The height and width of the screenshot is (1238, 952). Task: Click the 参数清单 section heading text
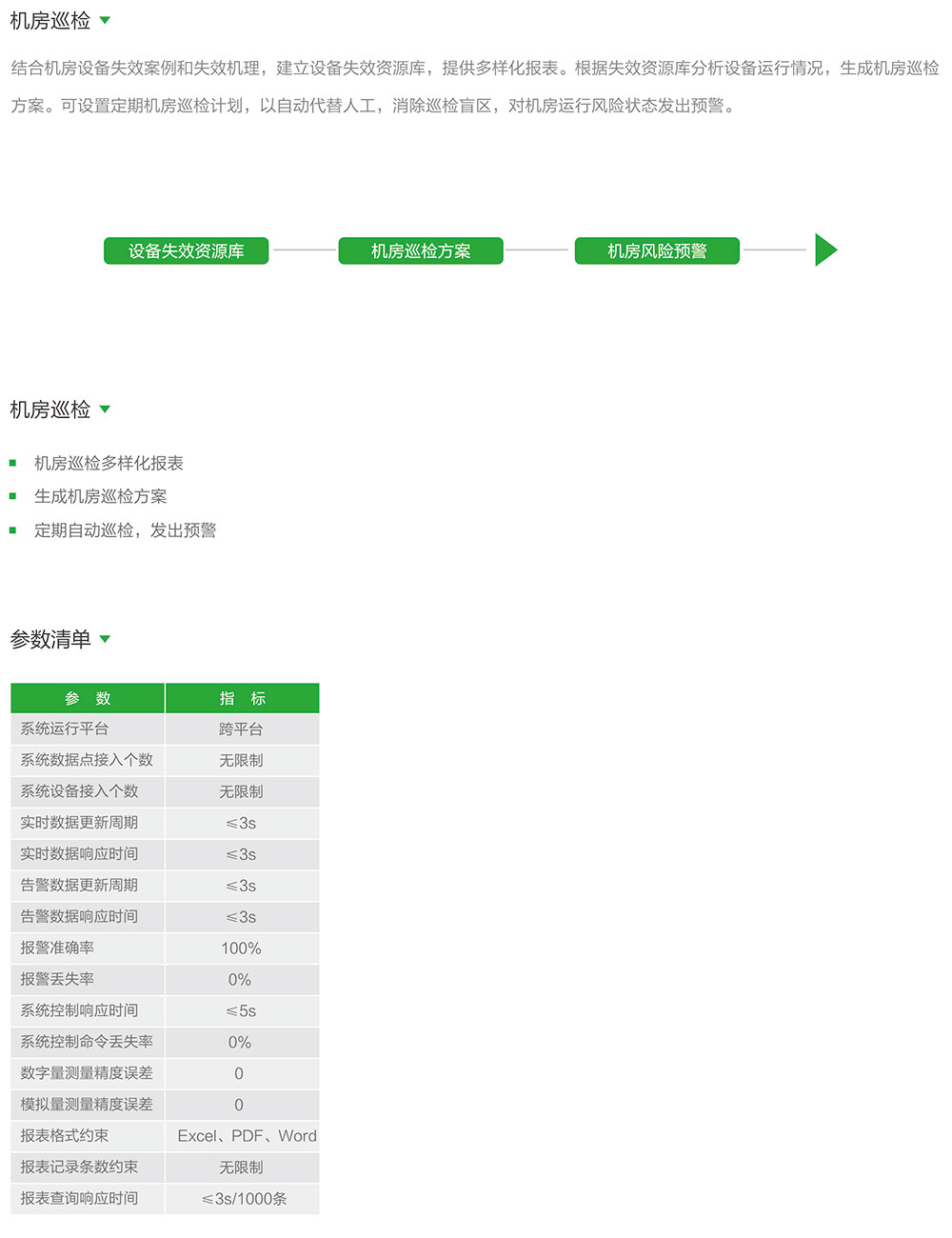coord(50,639)
